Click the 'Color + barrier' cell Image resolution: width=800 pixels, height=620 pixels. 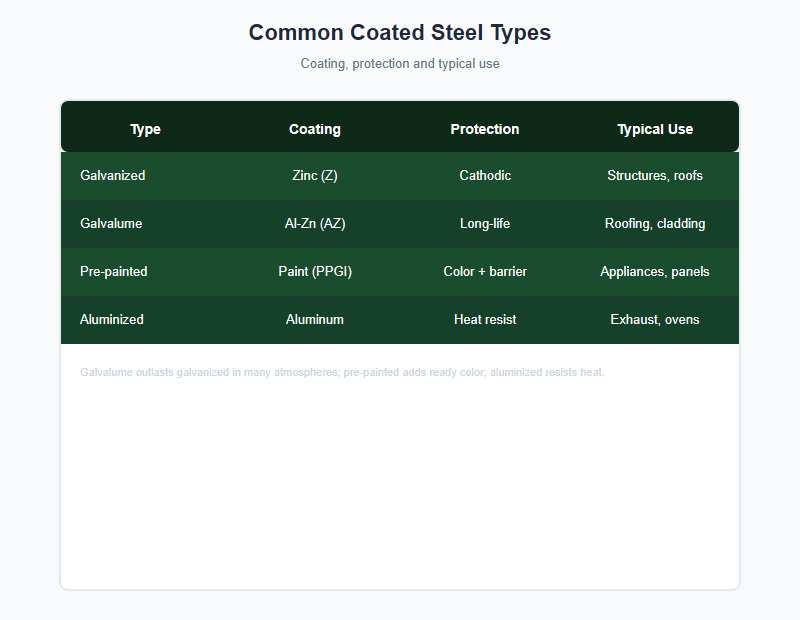tap(485, 271)
